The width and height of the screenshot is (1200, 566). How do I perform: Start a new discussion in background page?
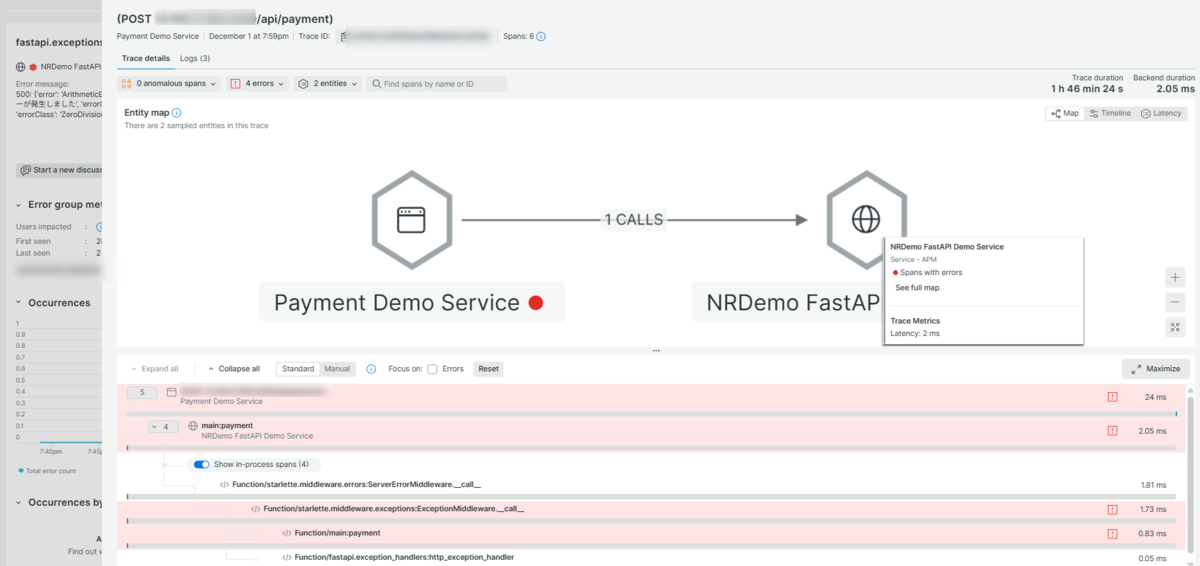(60, 170)
